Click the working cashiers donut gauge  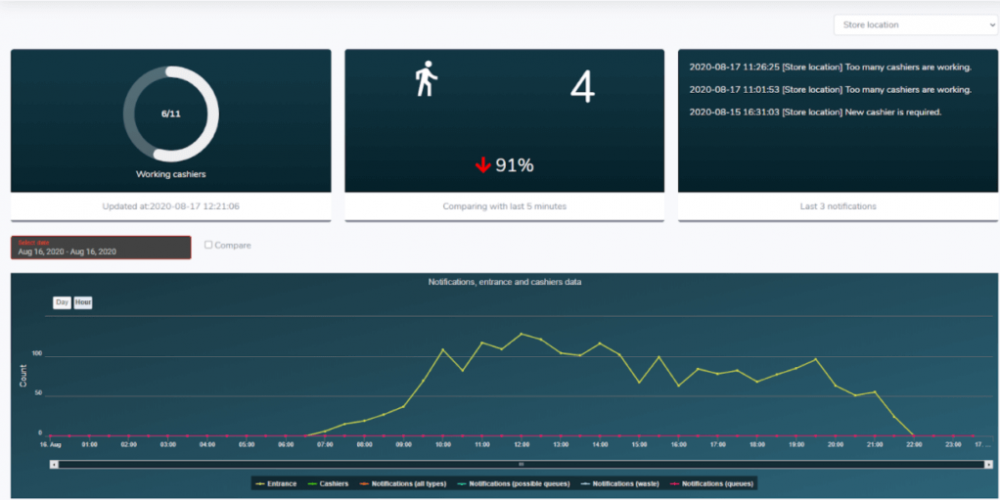171,114
